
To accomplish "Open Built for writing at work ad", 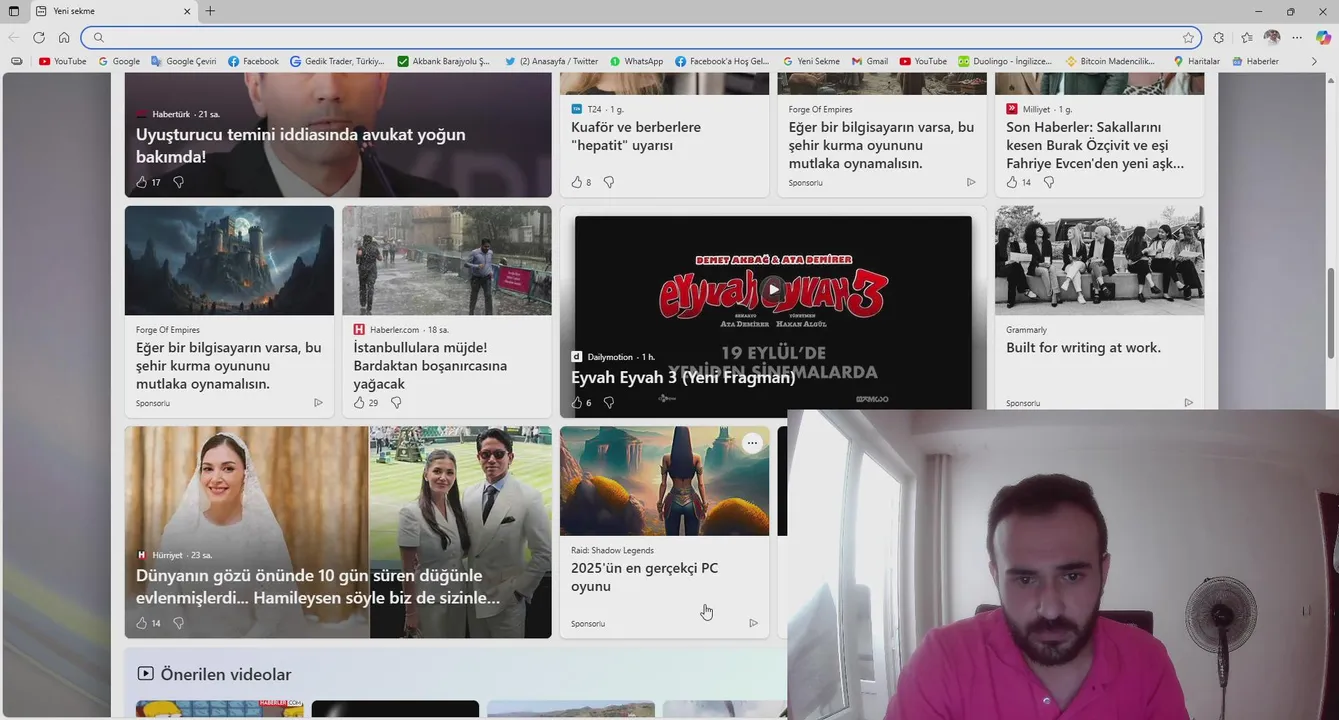I will 1083,348.
